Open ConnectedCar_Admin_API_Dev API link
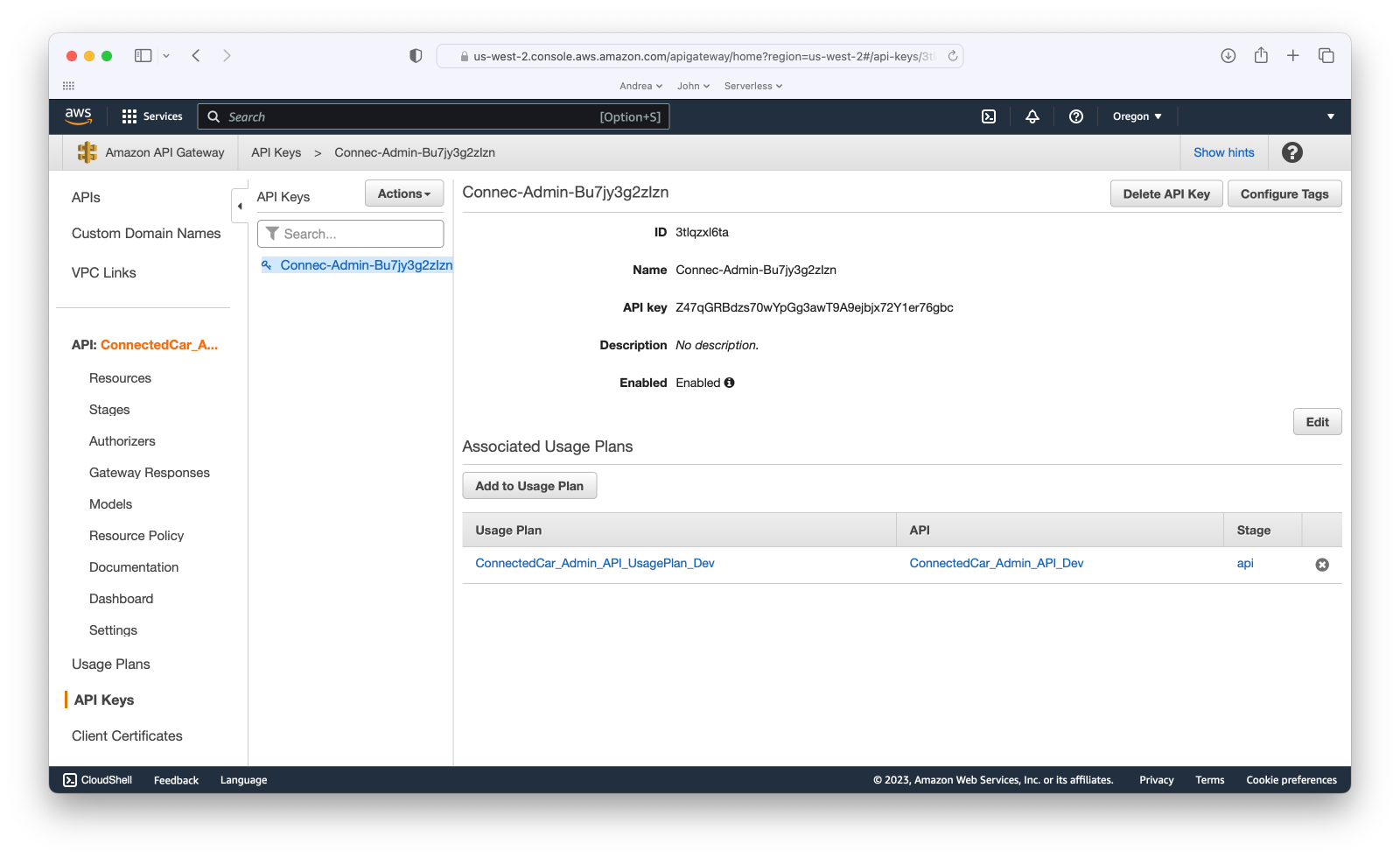 pos(997,564)
